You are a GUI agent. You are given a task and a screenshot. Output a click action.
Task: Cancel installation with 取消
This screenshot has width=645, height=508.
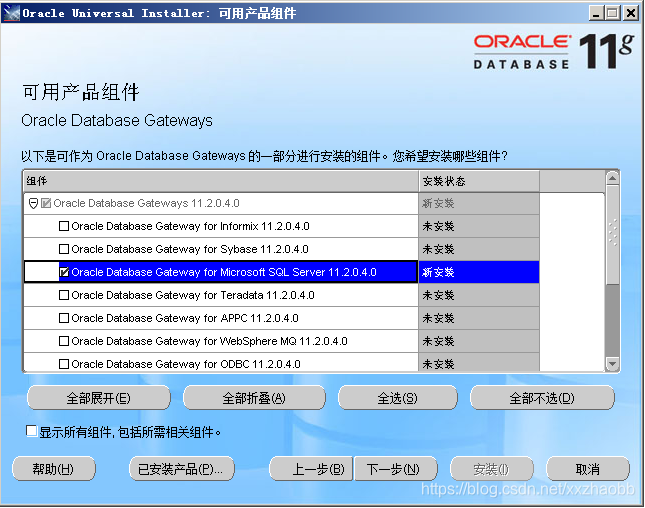point(587,469)
